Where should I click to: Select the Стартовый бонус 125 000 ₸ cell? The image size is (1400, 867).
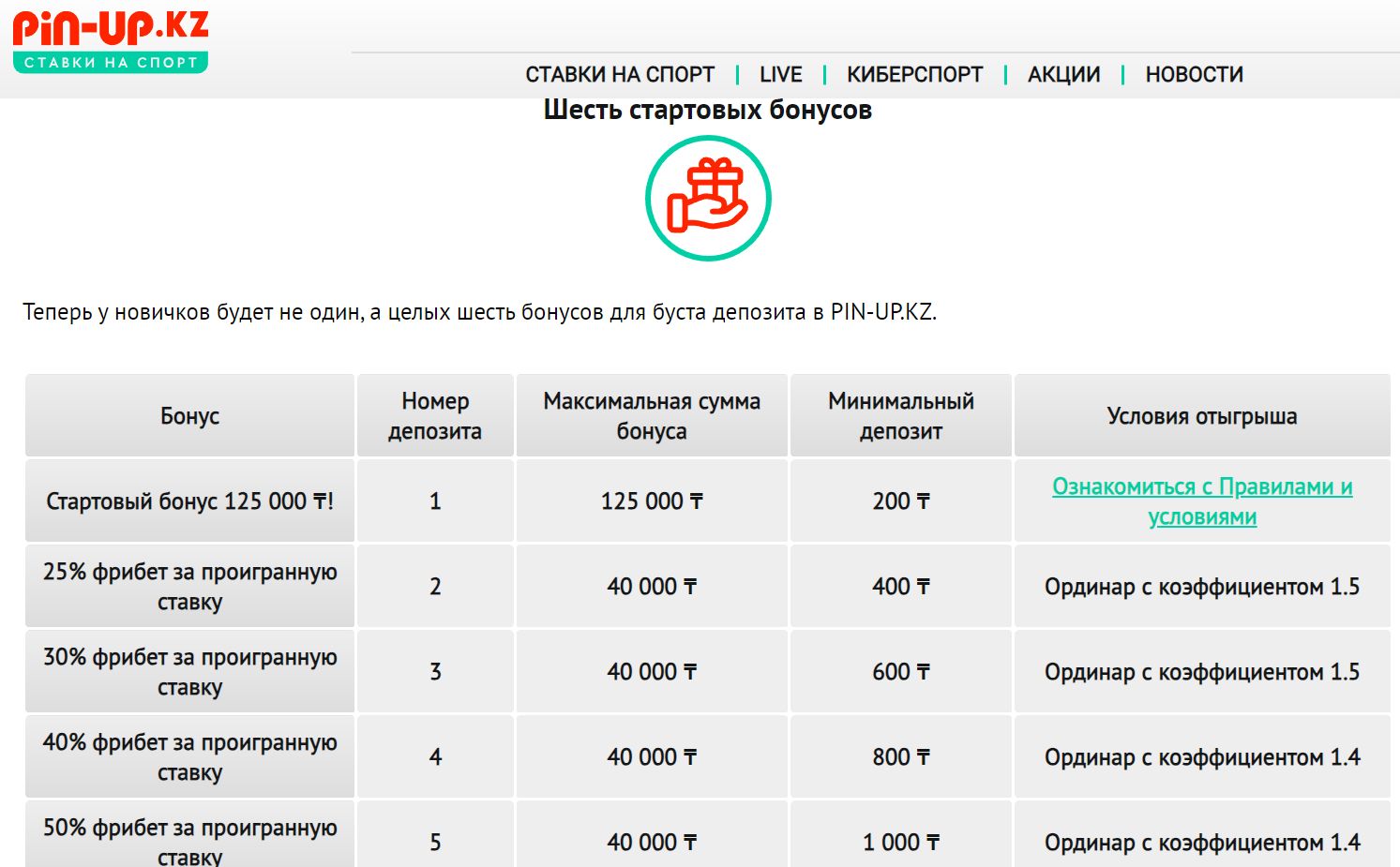coord(189,501)
